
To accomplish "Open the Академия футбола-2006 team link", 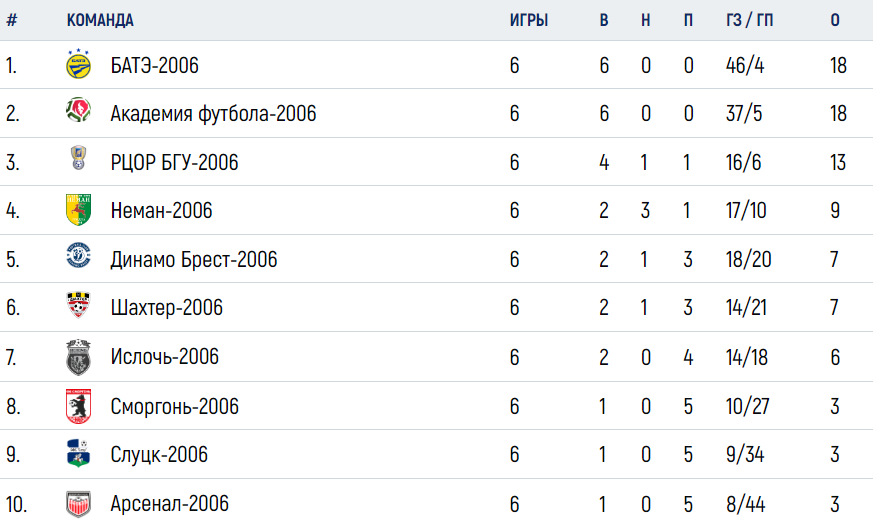I will 213,114.
